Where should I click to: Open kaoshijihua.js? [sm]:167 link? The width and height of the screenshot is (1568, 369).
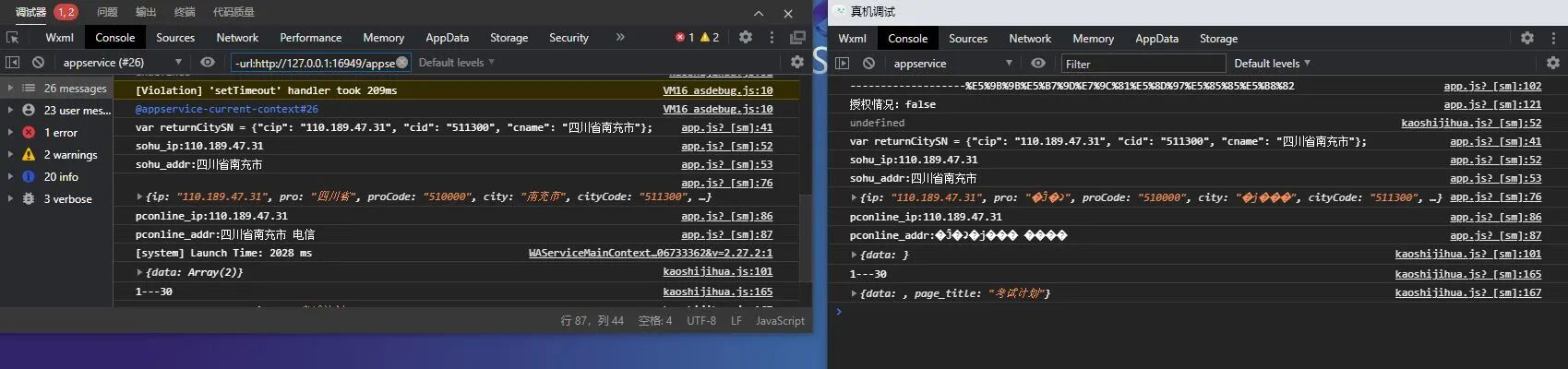(1468, 293)
